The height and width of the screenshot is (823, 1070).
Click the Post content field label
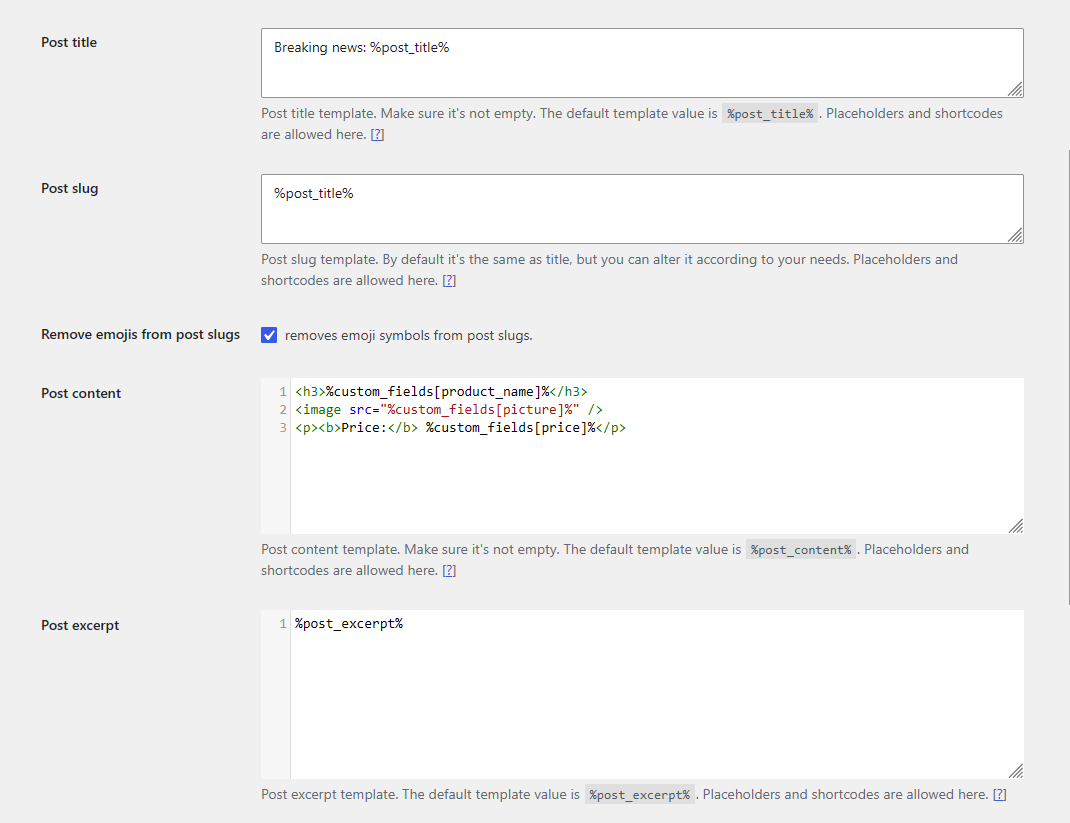pyautogui.click(x=81, y=393)
